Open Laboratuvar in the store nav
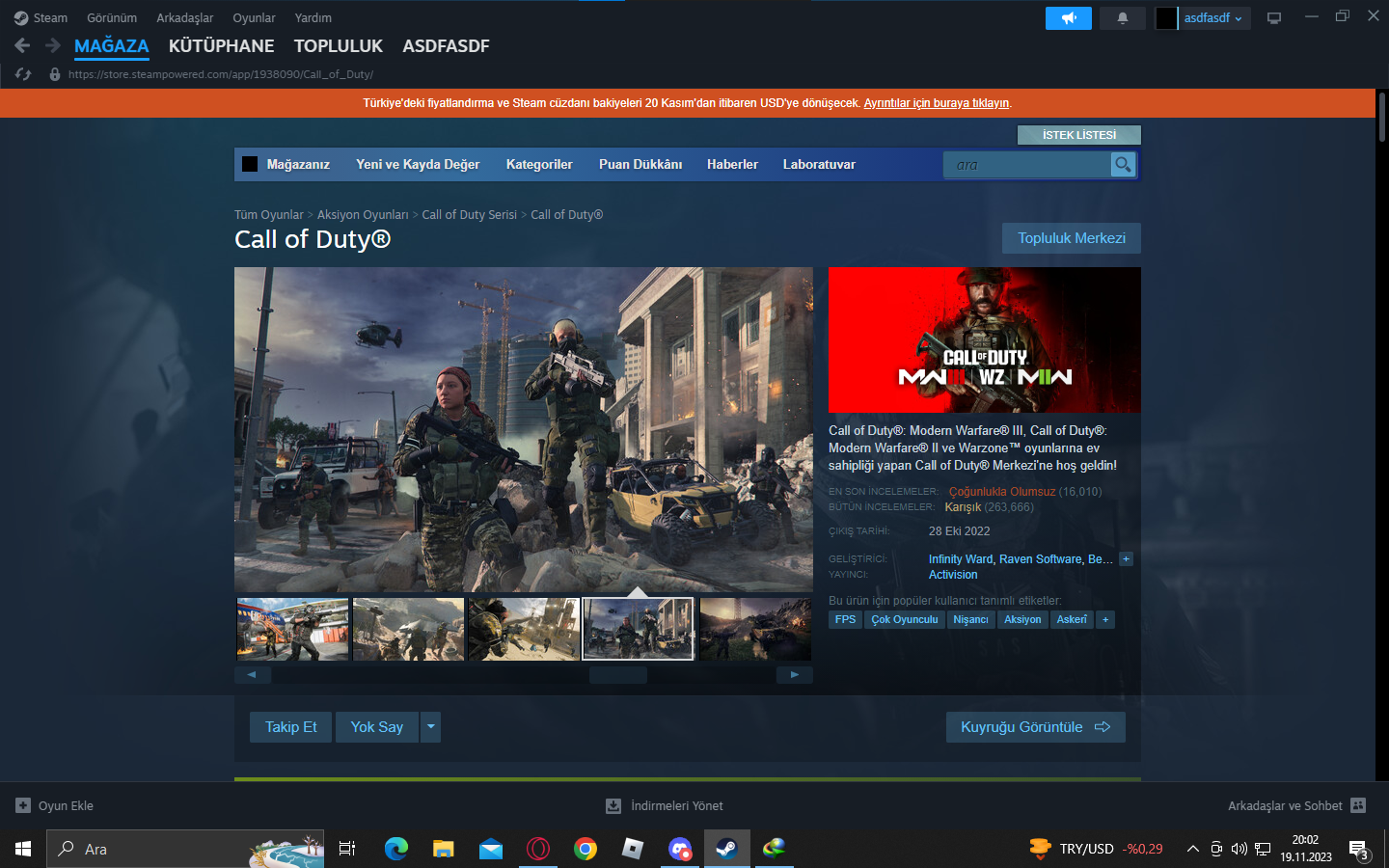The image size is (1389, 868). pos(819,165)
